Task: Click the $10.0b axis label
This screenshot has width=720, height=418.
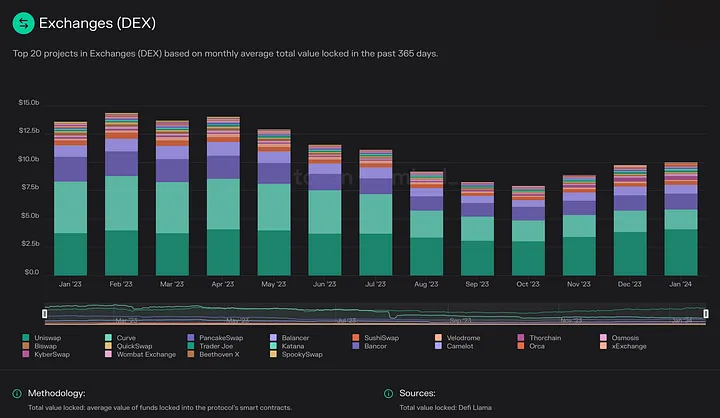Action: pos(29,159)
